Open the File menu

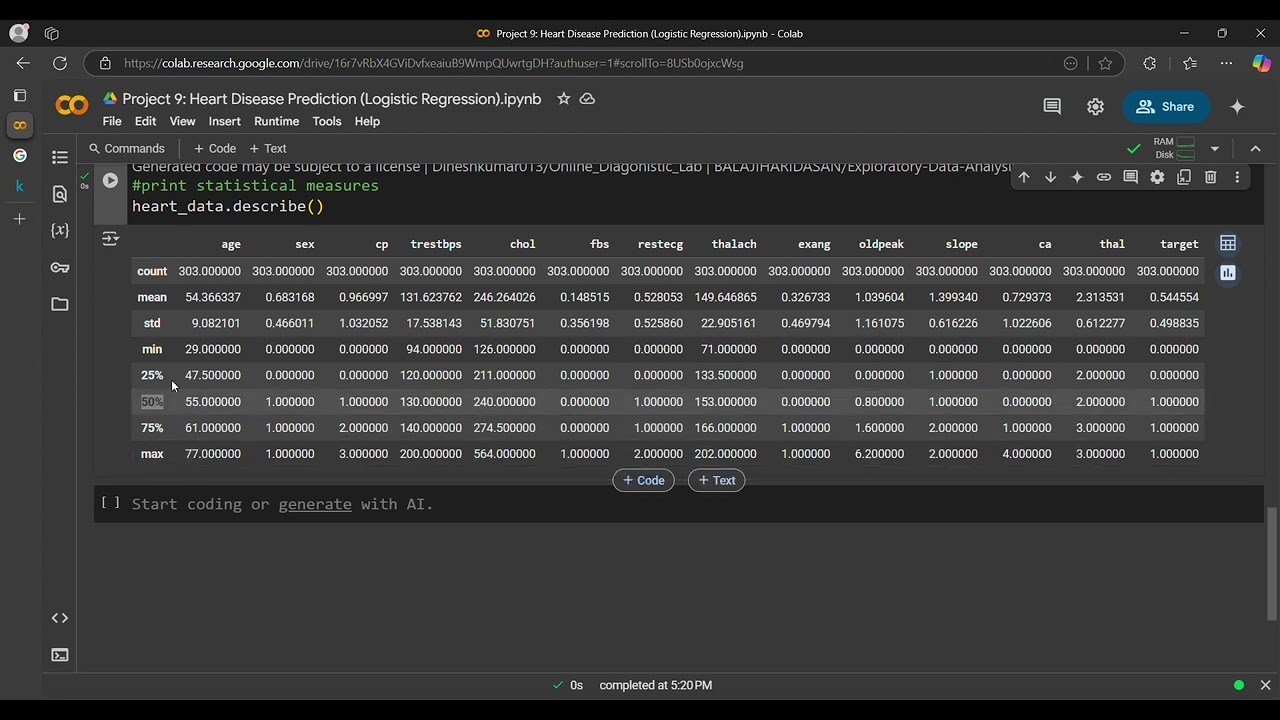(x=112, y=121)
